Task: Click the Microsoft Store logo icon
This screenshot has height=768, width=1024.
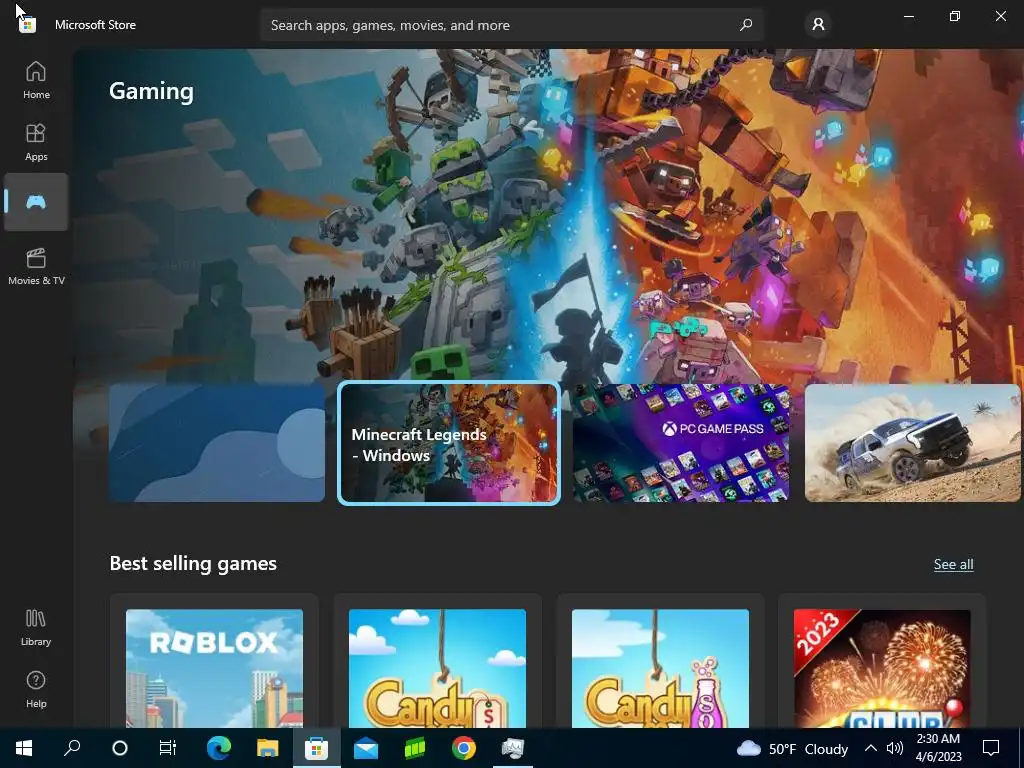Action: [27, 25]
